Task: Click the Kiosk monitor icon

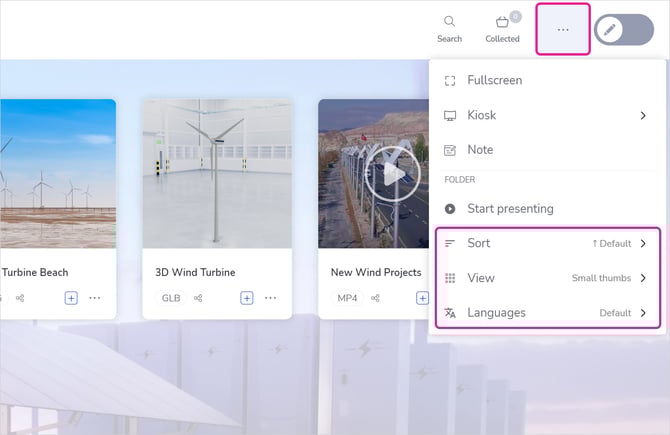Action: pyautogui.click(x=450, y=116)
